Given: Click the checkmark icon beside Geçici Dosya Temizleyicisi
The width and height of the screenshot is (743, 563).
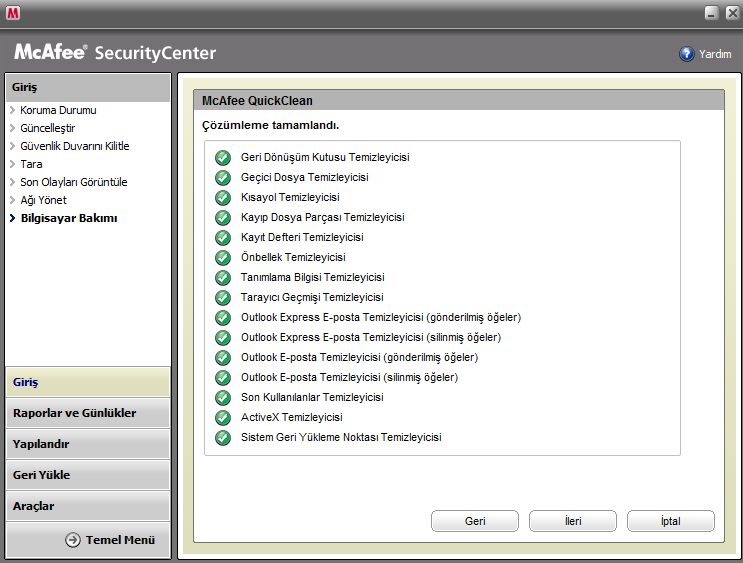Looking at the screenshot, I should (x=223, y=177).
